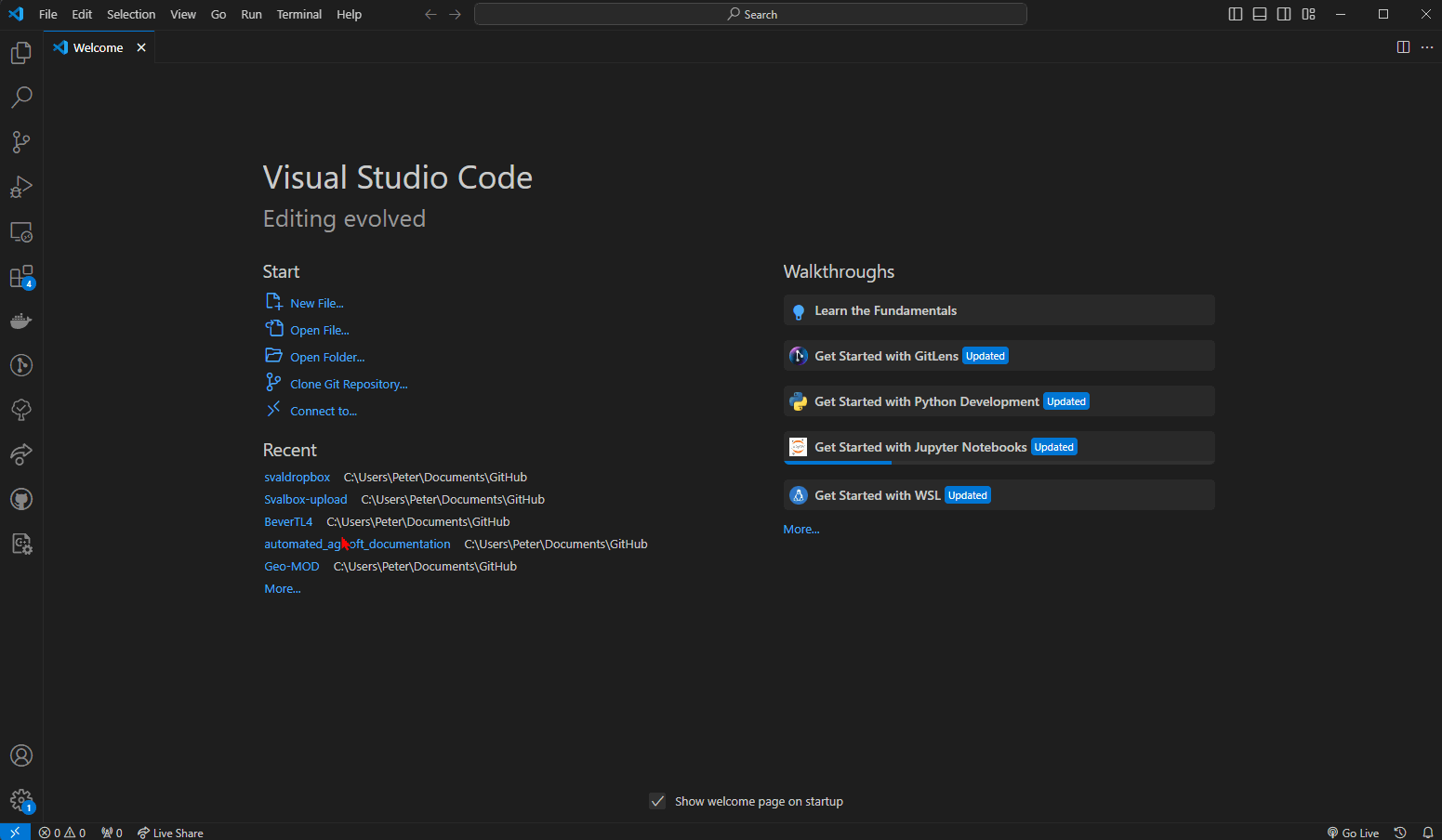Viewport: 1442px width, 840px height.
Task: Open recent folder svaldropbox
Action: [x=298, y=477]
